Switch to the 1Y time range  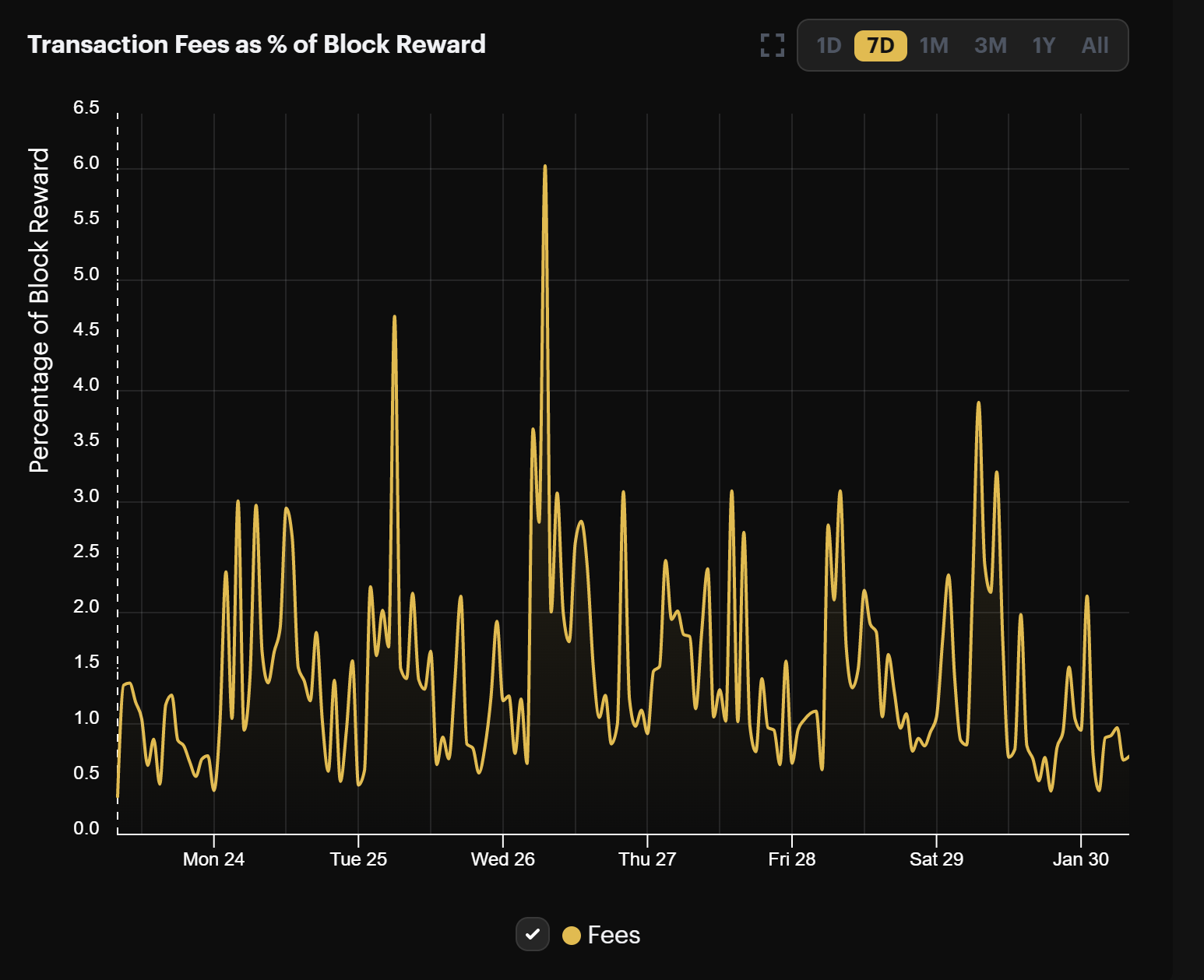[x=1044, y=45]
